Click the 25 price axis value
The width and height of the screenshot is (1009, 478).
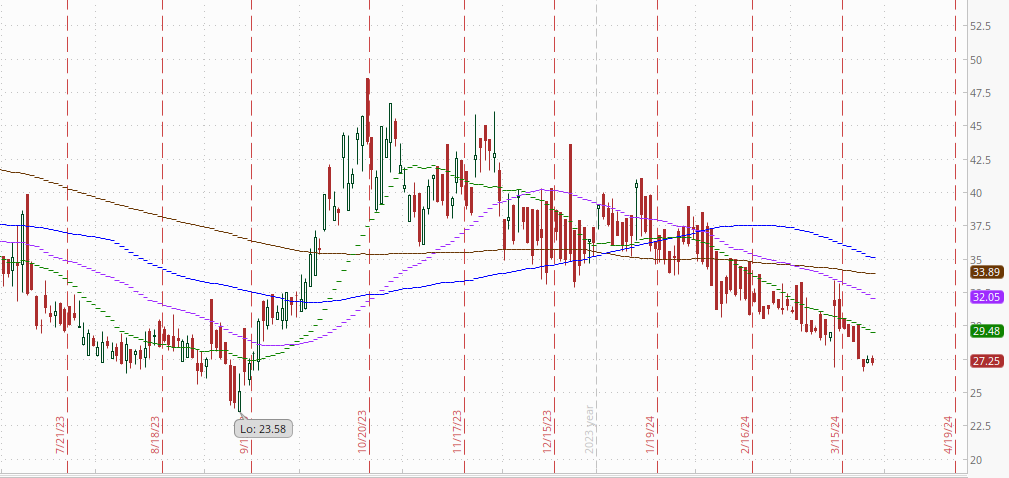pyautogui.click(x=976, y=393)
